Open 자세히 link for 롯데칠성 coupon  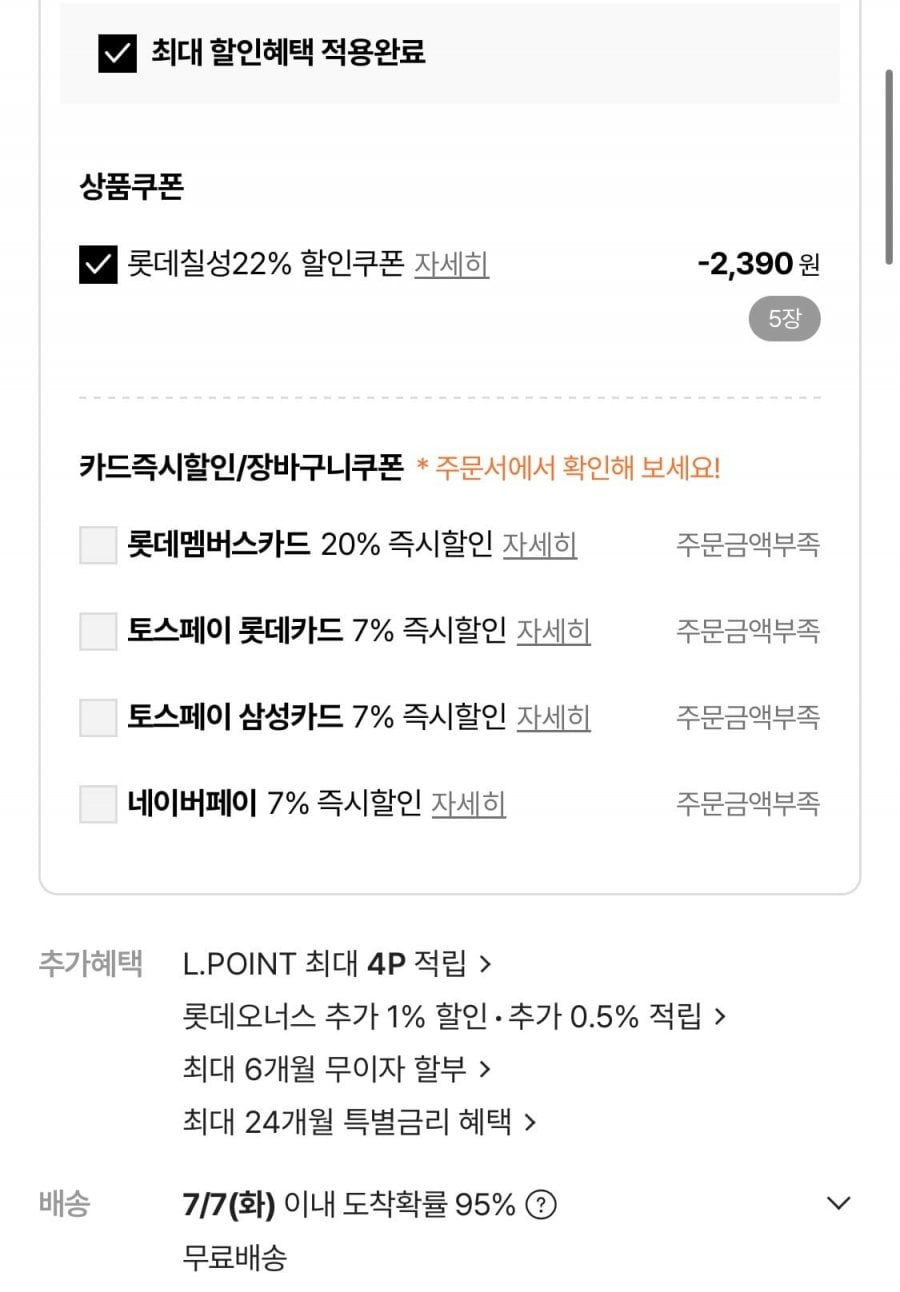pyautogui.click(x=452, y=265)
